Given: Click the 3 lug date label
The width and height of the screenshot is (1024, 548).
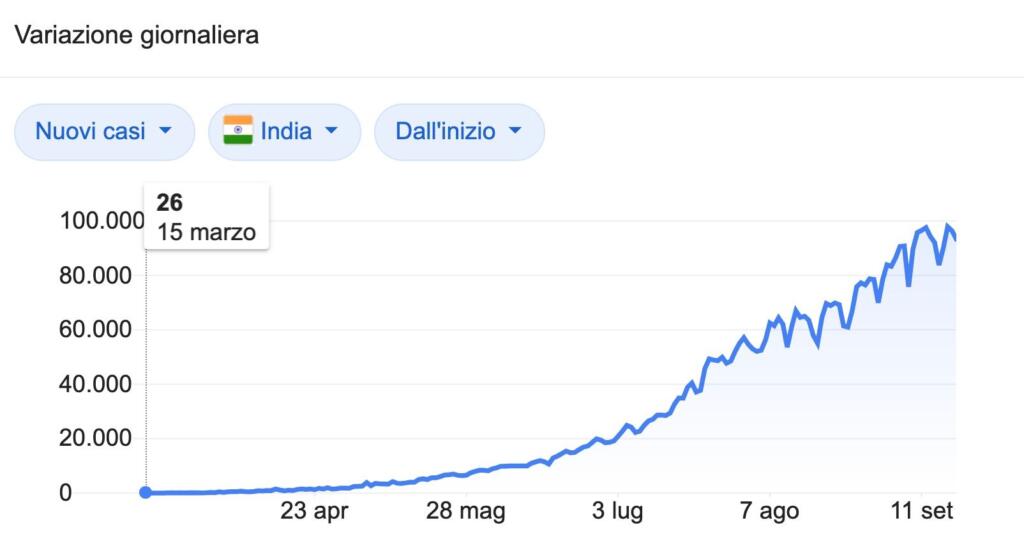Looking at the screenshot, I should point(616,512).
